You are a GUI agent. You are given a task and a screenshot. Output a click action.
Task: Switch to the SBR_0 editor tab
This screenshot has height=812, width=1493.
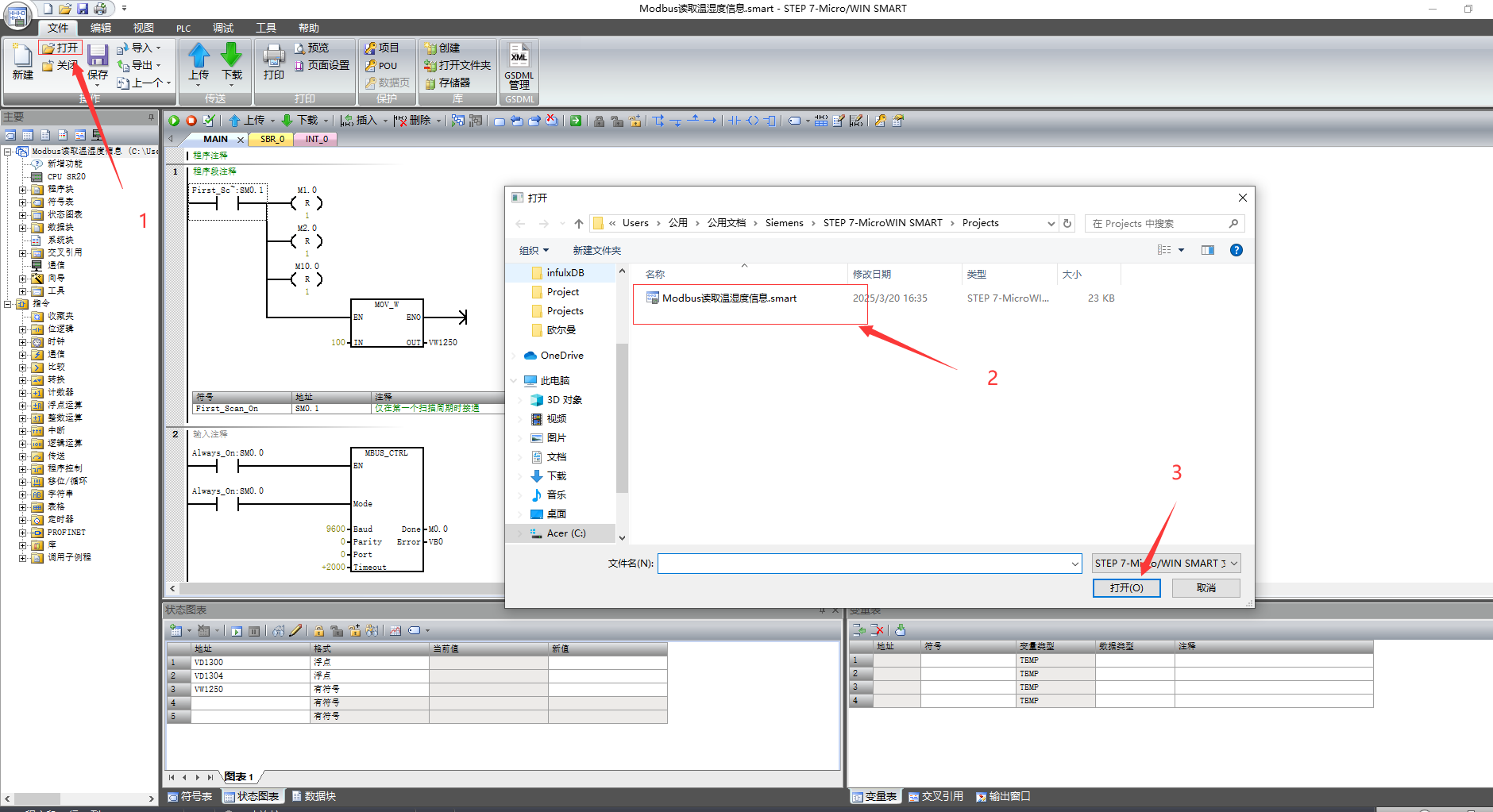click(272, 139)
